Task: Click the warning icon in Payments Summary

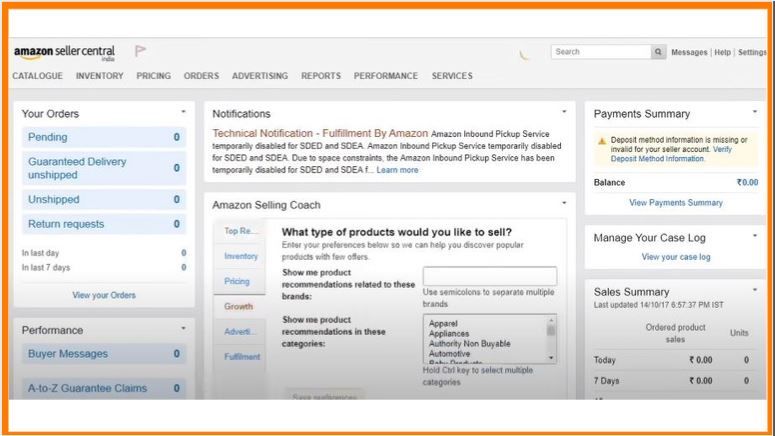Action: 601,141
